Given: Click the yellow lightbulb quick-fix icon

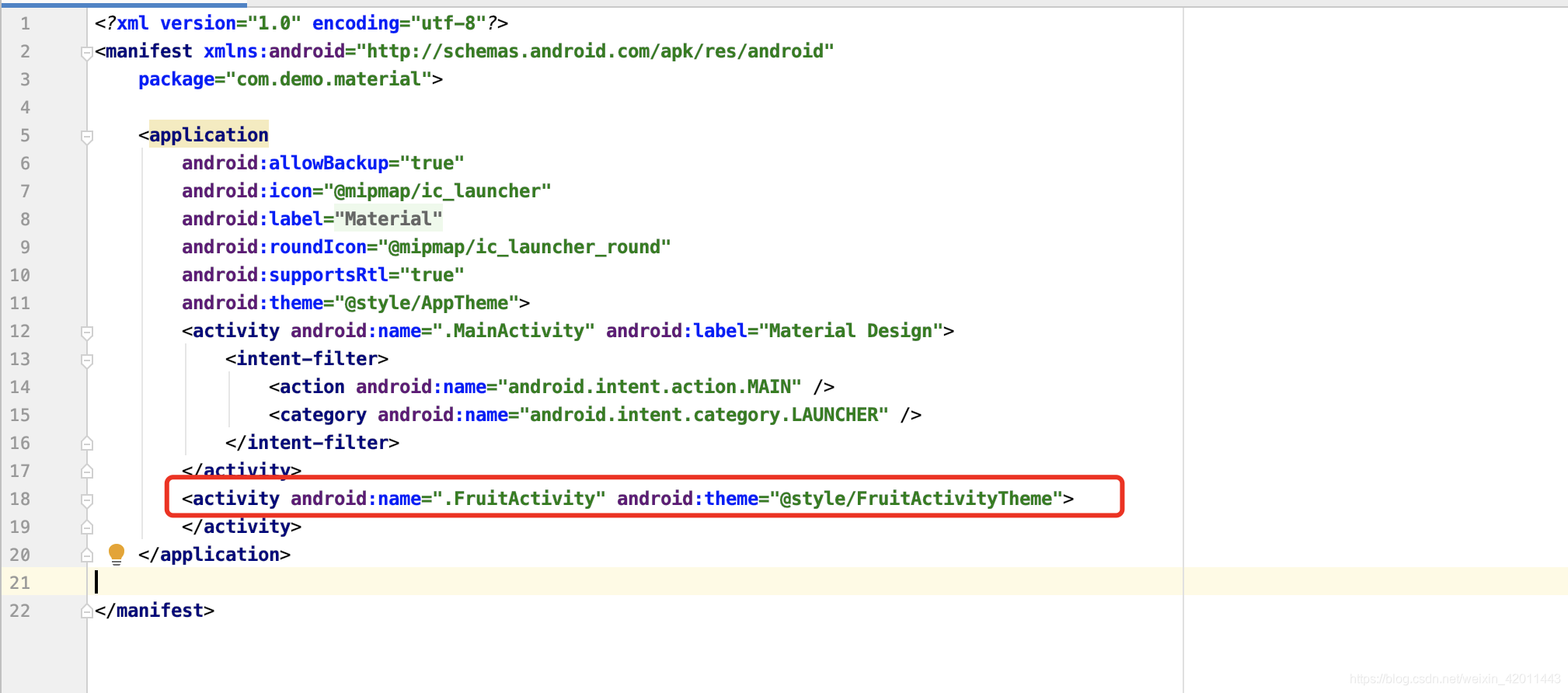Looking at the screenshot, I should tap(117, 554).
